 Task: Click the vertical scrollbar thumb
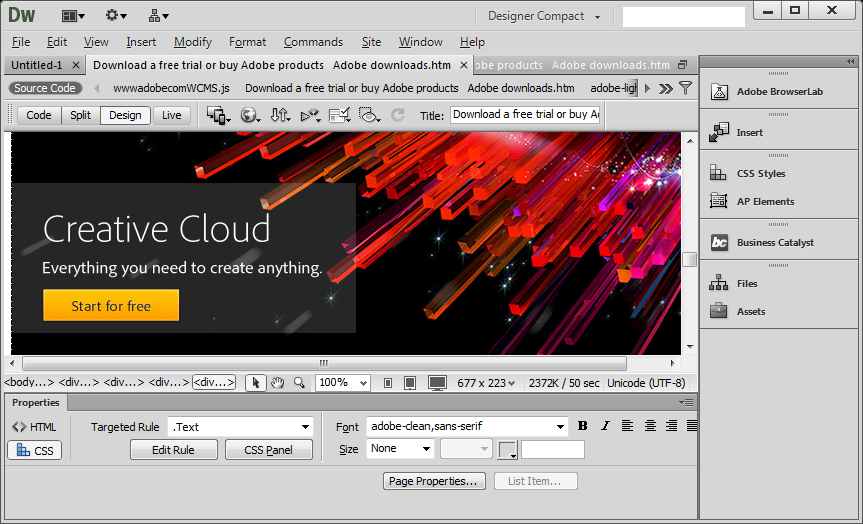tap(690, 259)
